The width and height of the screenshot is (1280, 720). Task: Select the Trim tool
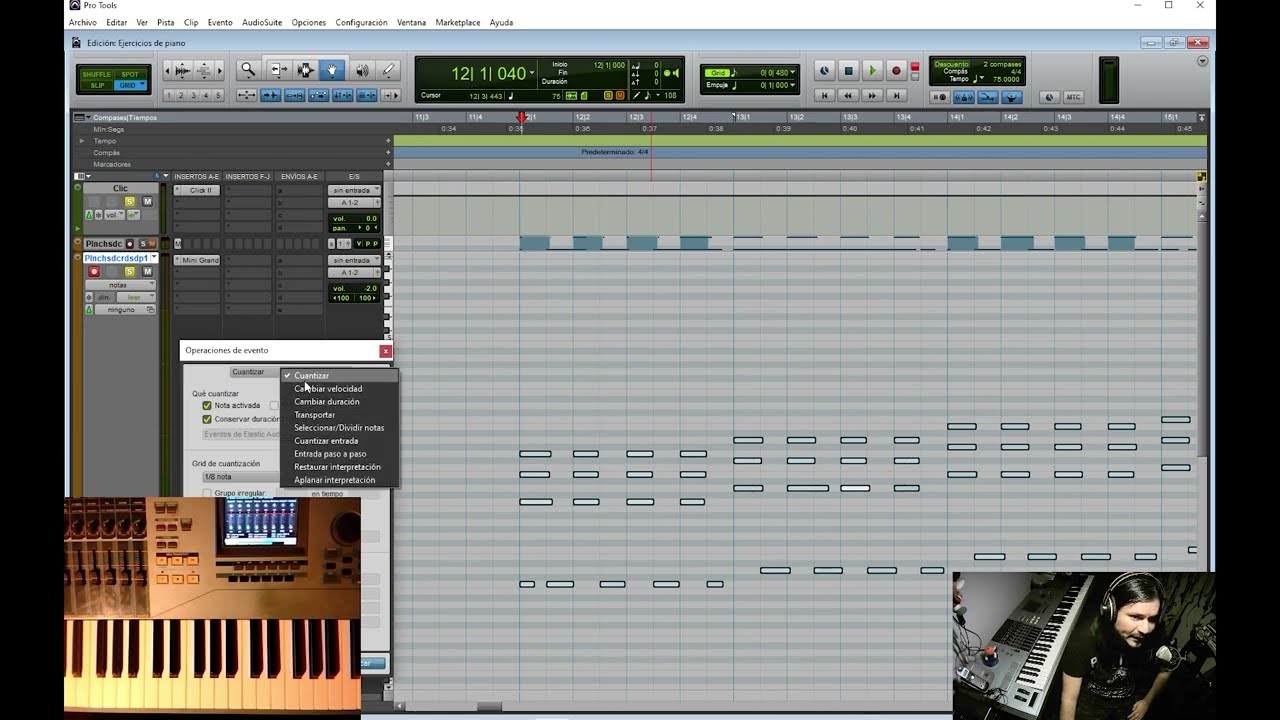tap(279, 70)
